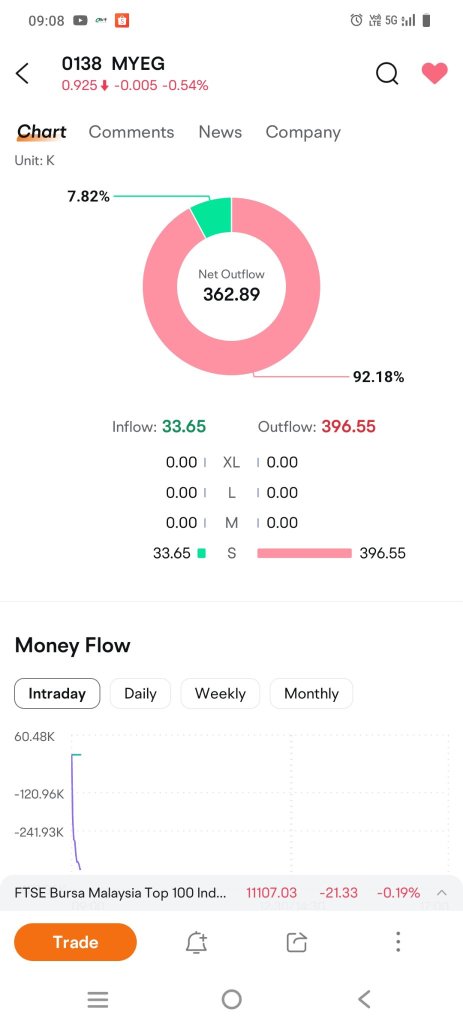Image resolution: width=463 pixels, height=1024 pixels.
Task: Share this stock via share icon
Action: [x=296, y=942]
